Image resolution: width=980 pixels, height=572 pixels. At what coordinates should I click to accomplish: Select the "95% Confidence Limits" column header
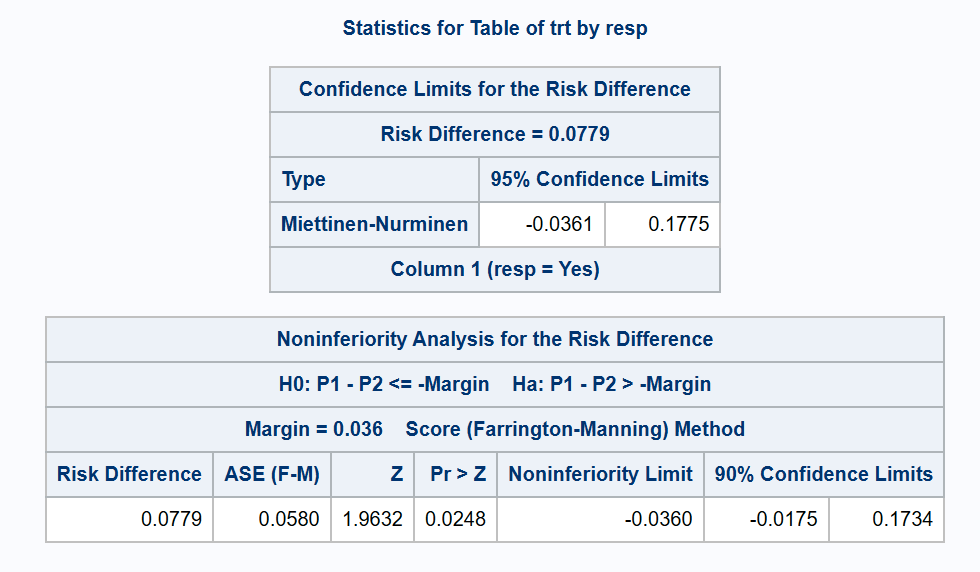coord(599,180)
